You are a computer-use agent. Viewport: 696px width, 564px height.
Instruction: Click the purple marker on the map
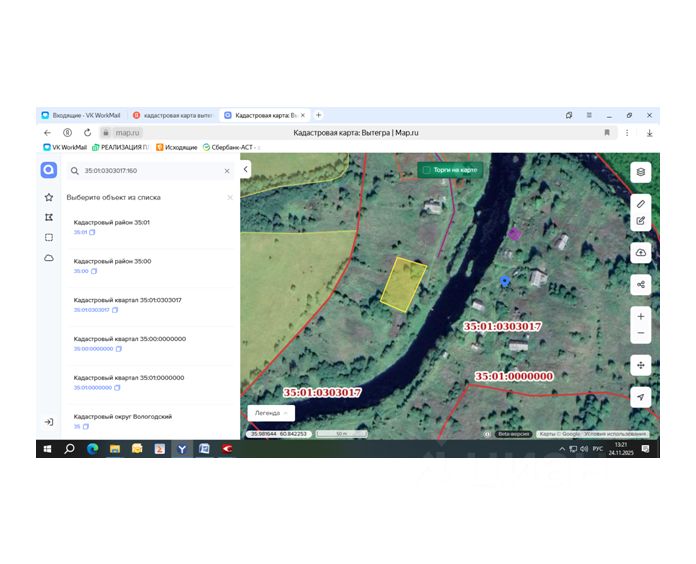tap(514, 233)
